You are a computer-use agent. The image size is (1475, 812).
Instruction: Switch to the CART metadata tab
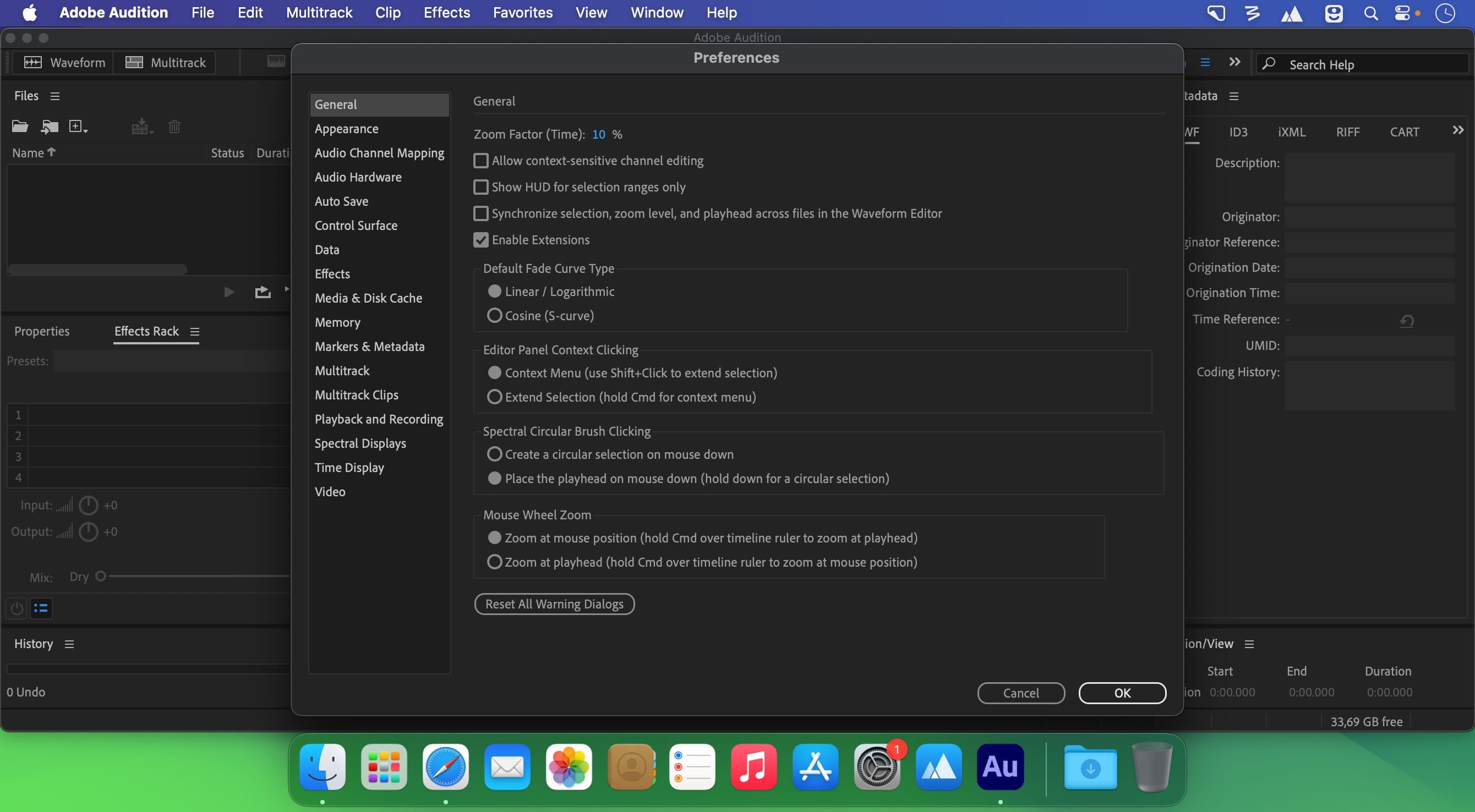click(1405, 132)
